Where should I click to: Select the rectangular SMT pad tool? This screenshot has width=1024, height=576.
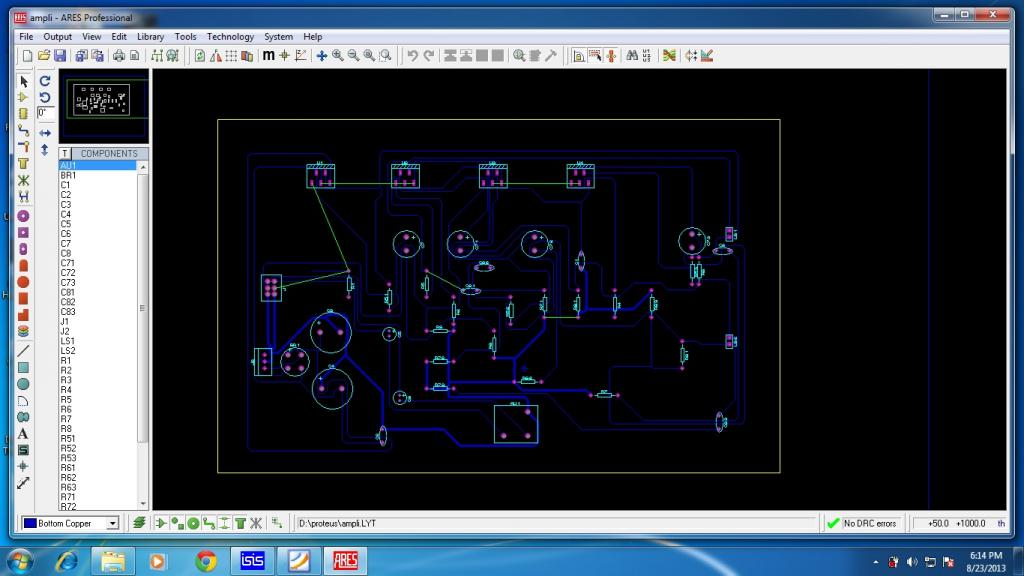click(24, 298)
